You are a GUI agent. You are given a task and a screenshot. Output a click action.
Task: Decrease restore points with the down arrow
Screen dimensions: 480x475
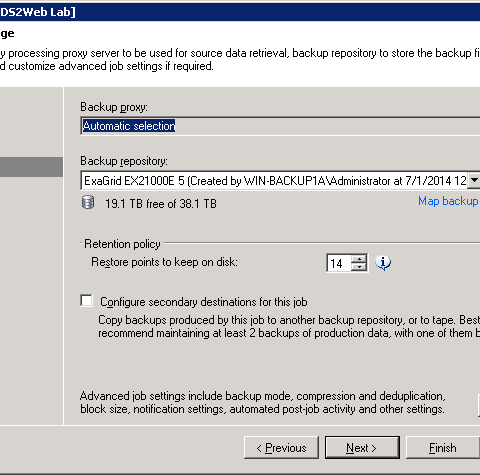point(359,267)
